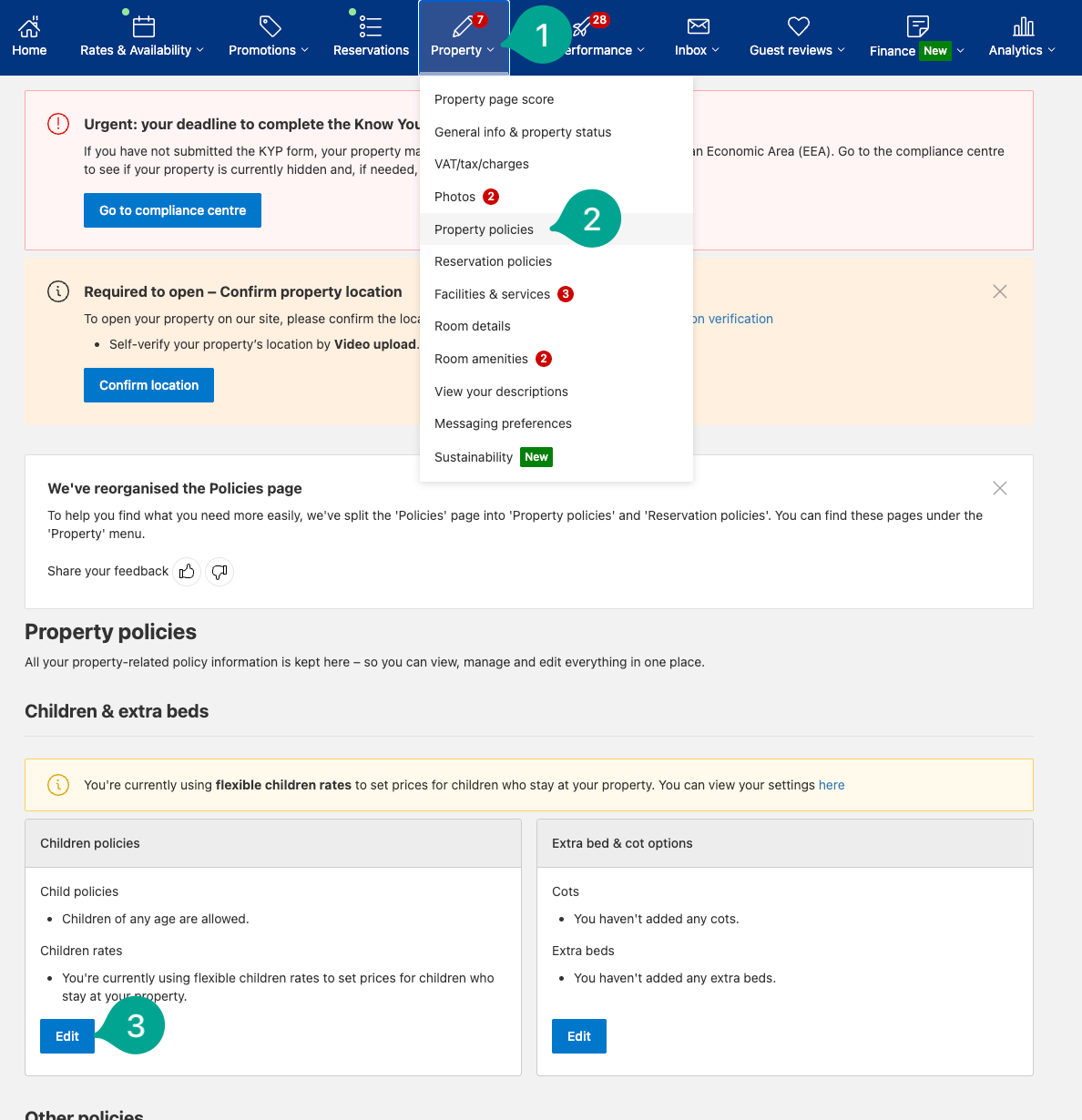Viewport: 1082px width, 1120px height.
Task: Follow the flexible children rates 'here' link
Action: pos(832,785)
